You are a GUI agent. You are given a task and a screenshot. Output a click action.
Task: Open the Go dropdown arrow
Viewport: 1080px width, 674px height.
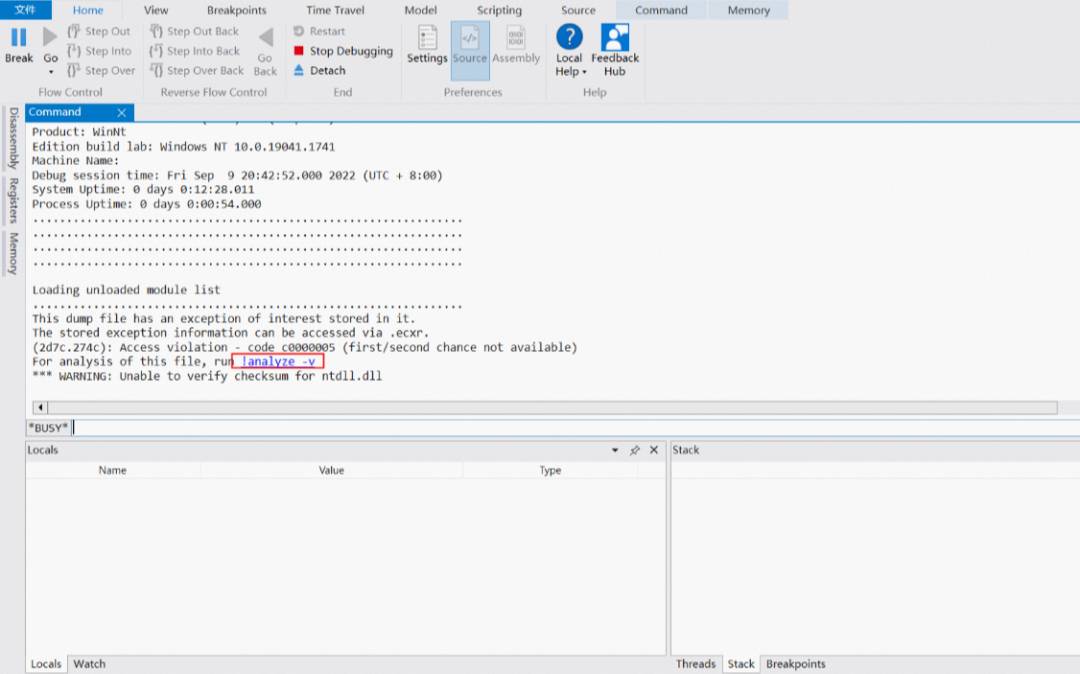(x=51, y=72)
